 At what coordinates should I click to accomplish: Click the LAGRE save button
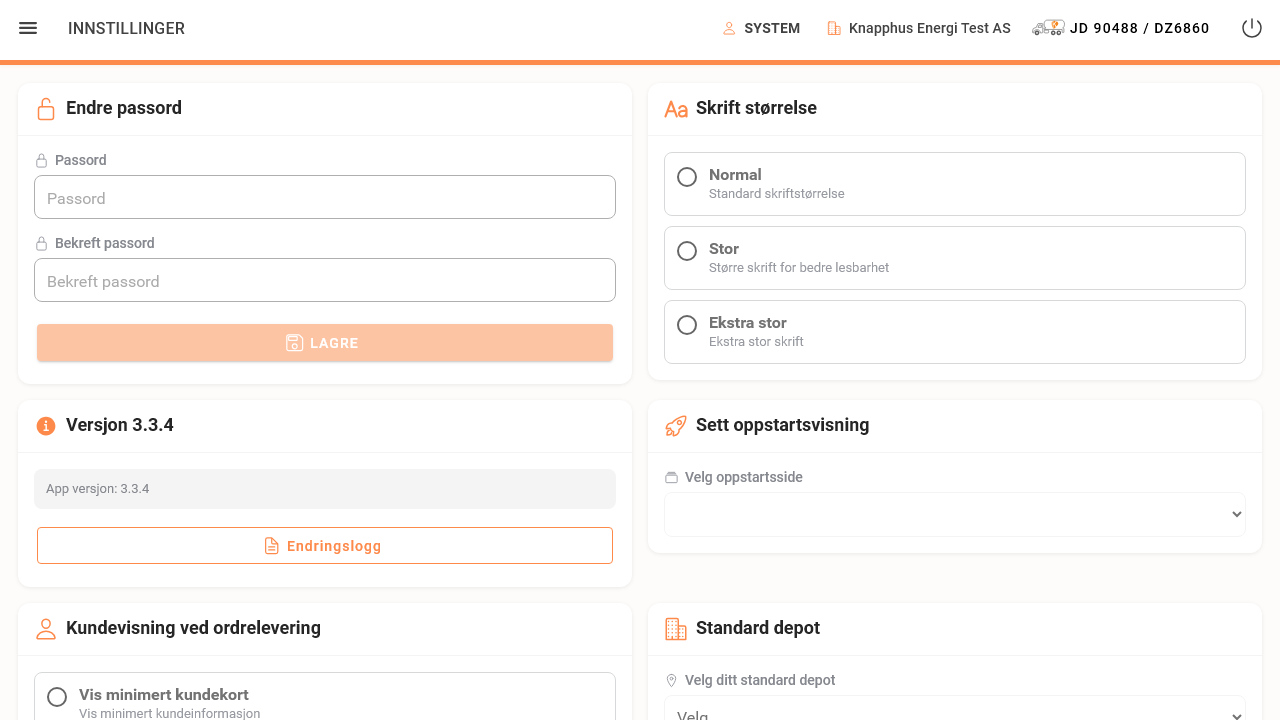(x=325, y=343)
